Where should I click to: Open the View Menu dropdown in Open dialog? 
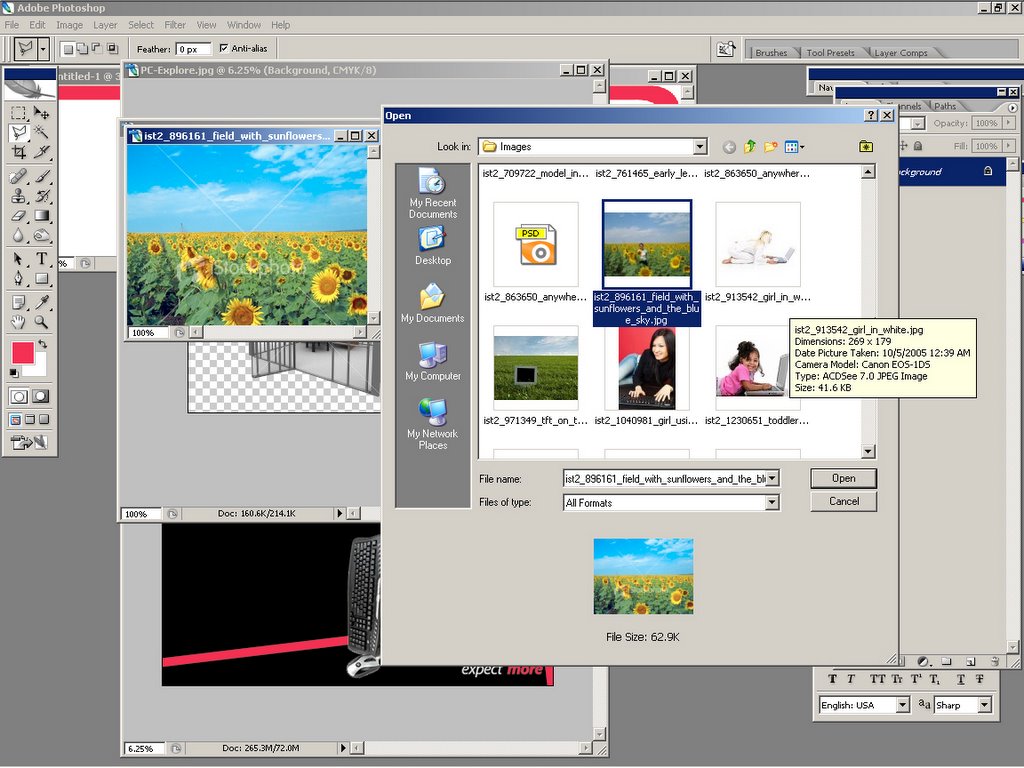click(x=794, y=147)
